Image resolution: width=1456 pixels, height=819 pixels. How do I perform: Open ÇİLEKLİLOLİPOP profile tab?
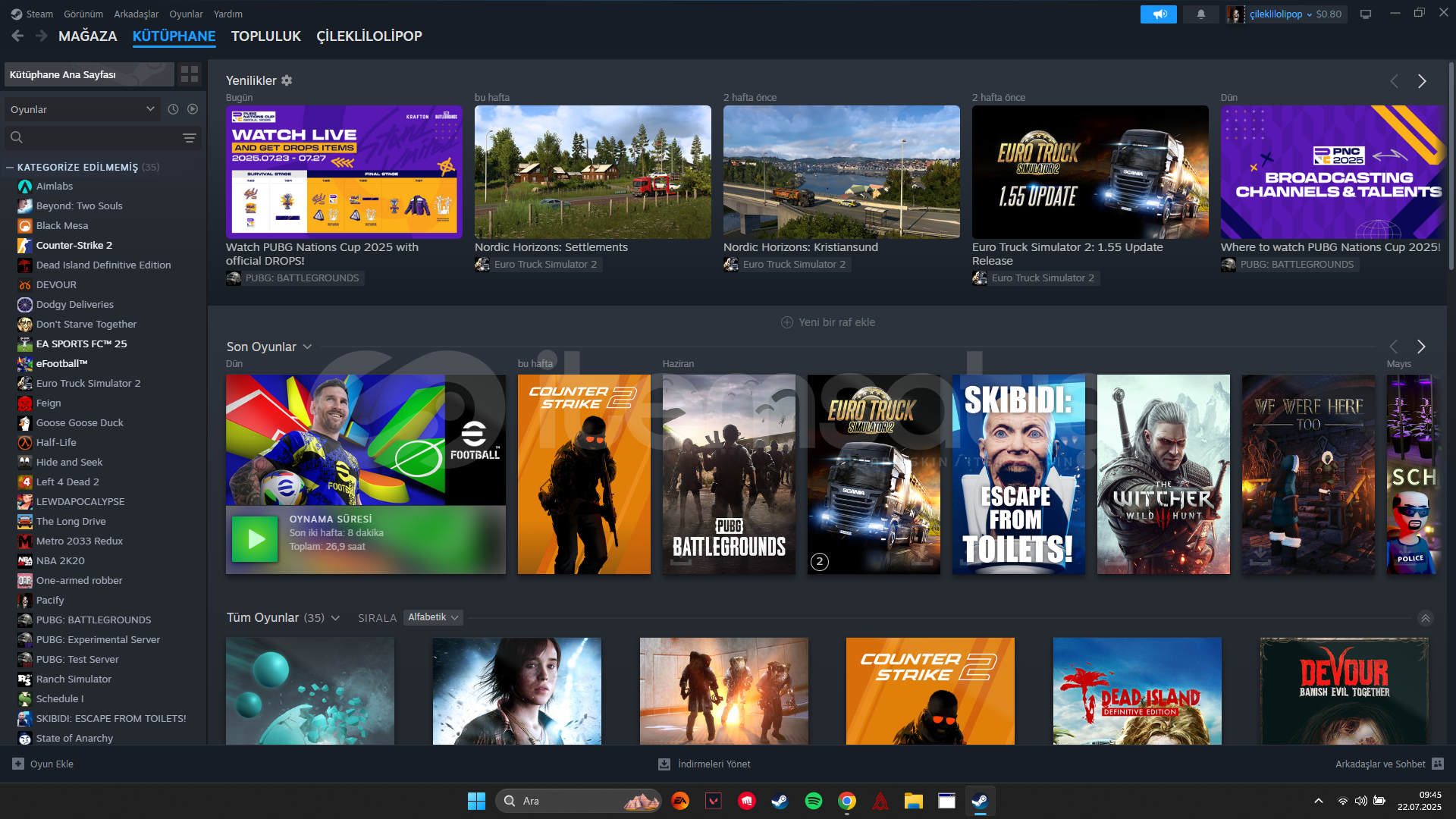tap(369, 36)
